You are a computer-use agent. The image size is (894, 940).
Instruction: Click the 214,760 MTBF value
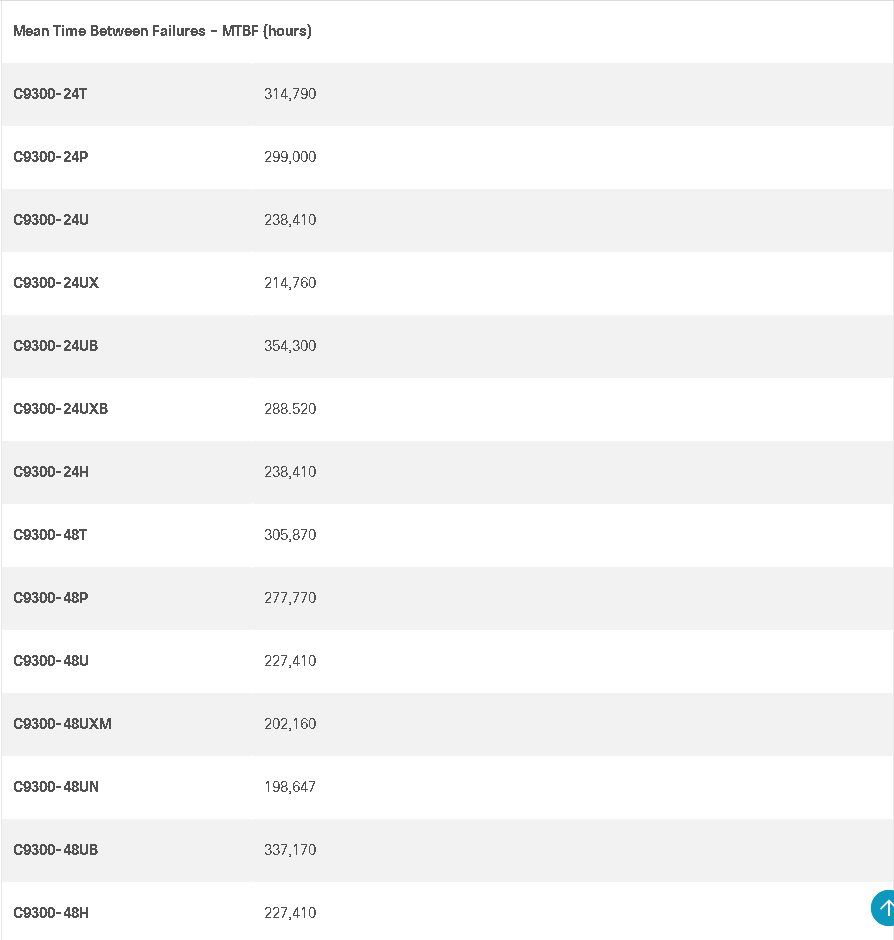coord(290,283)
